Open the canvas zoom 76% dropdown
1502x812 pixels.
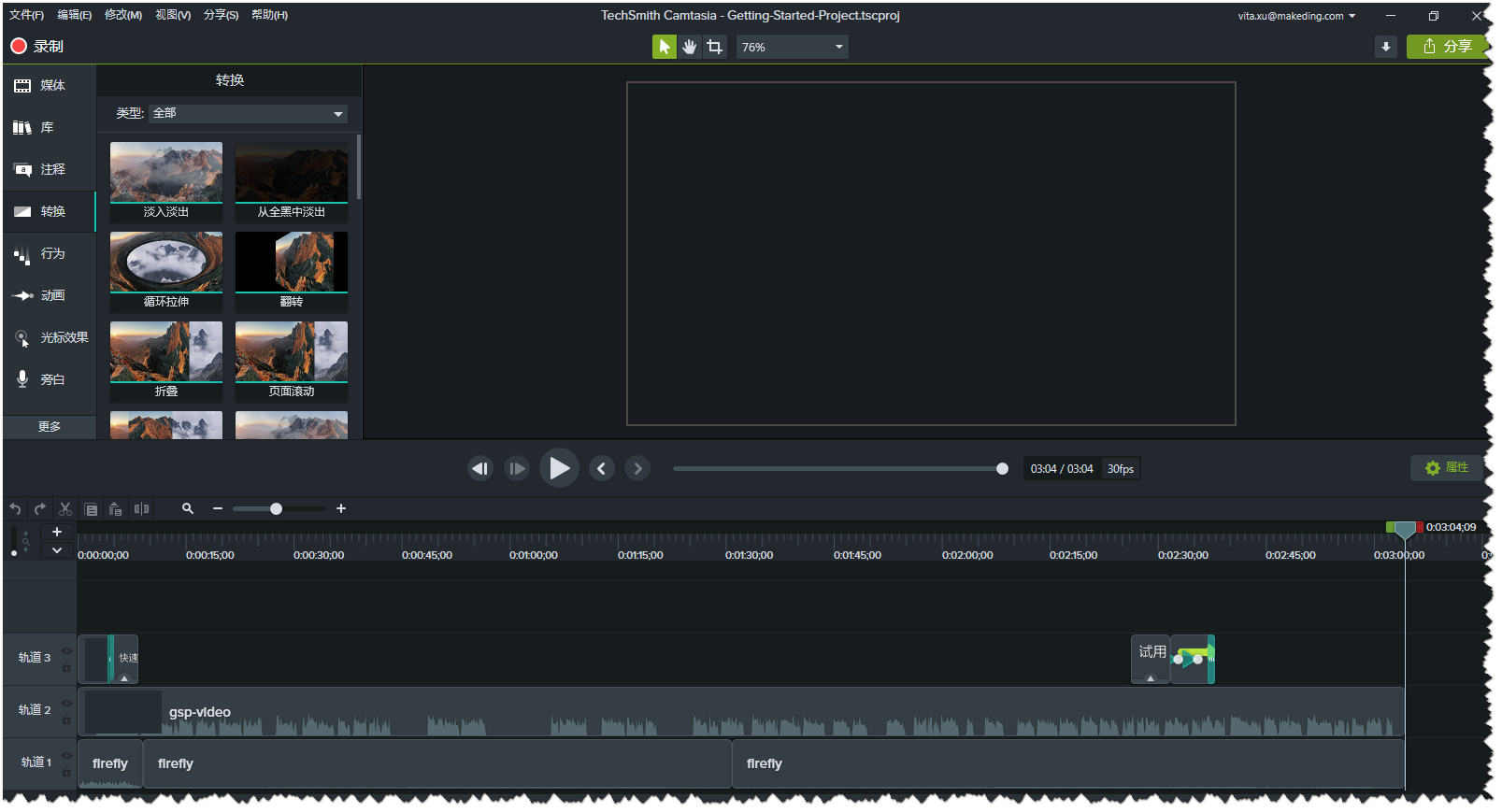pos(793,47)
